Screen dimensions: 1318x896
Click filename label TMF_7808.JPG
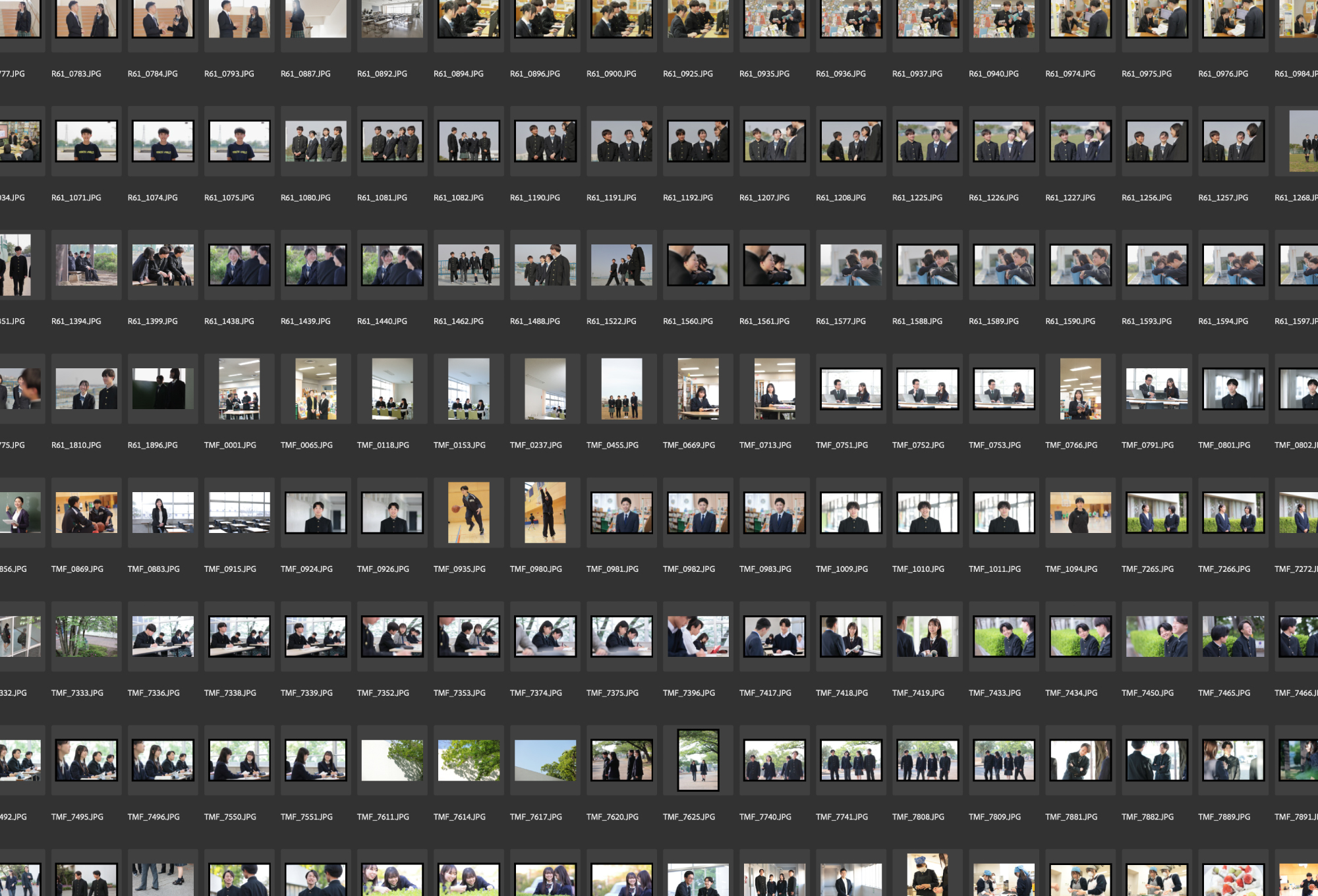coord(918,817)
